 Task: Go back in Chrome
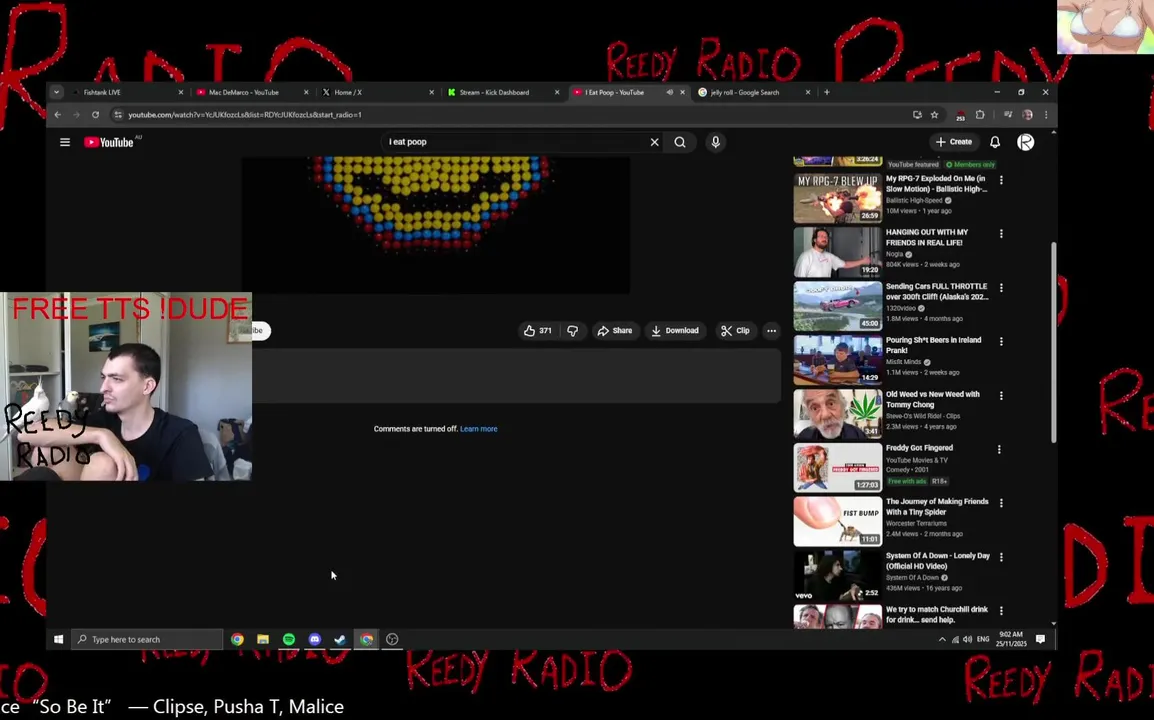coord(58,115)
